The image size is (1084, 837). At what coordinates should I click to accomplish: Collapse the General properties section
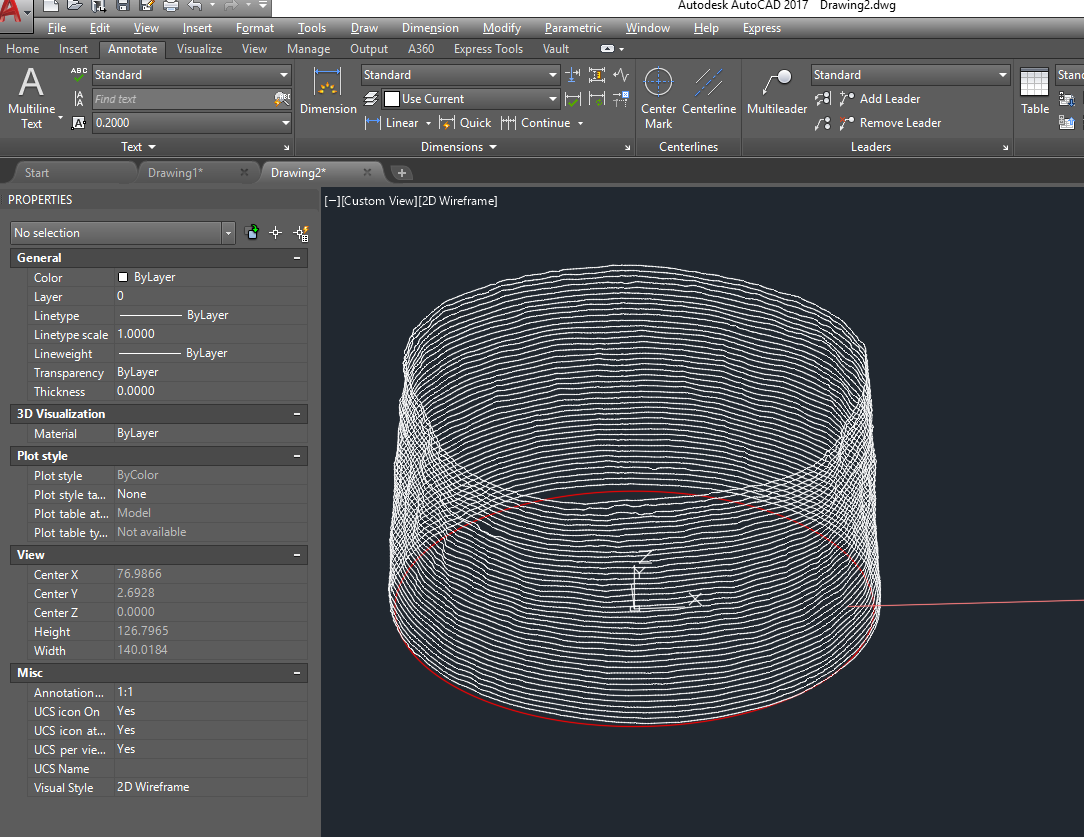point(297,258)
